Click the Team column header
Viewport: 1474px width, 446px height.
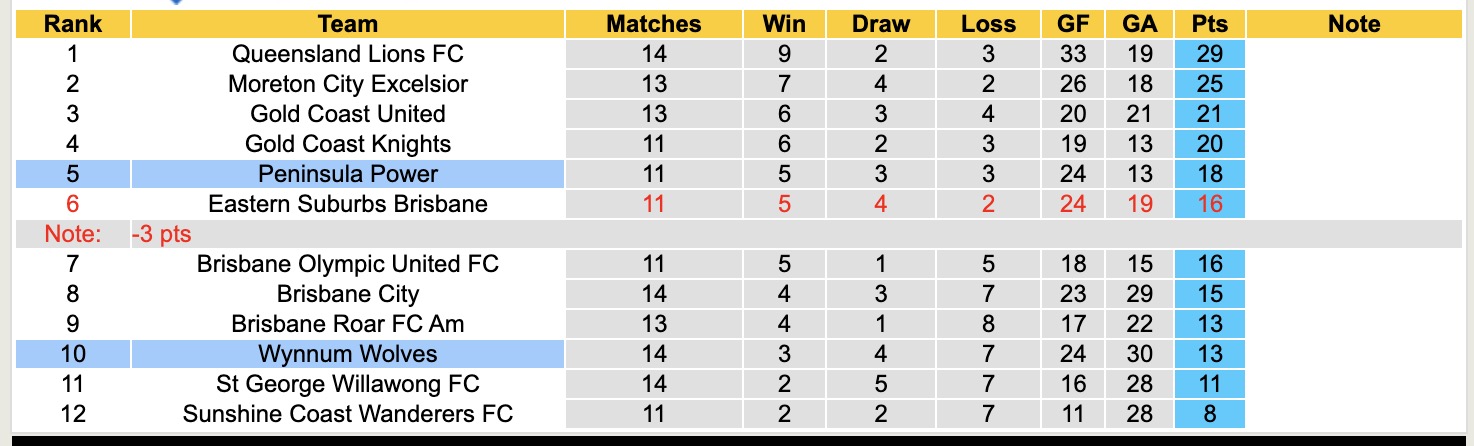click(347, 24)
